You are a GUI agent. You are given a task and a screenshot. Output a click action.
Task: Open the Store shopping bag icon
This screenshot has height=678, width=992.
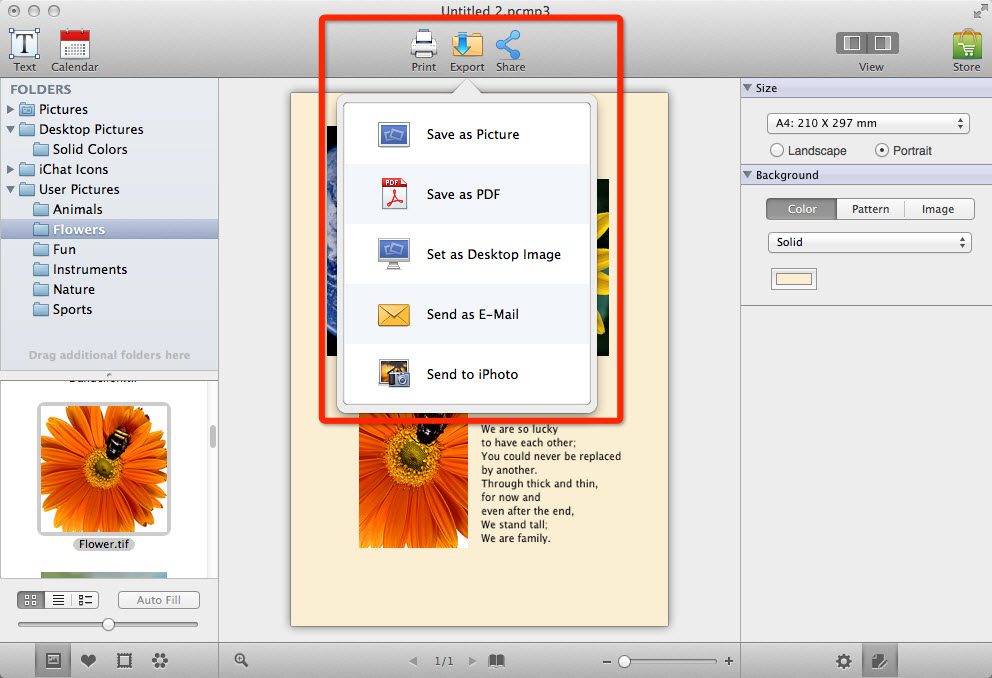click(x=966, y=45)
